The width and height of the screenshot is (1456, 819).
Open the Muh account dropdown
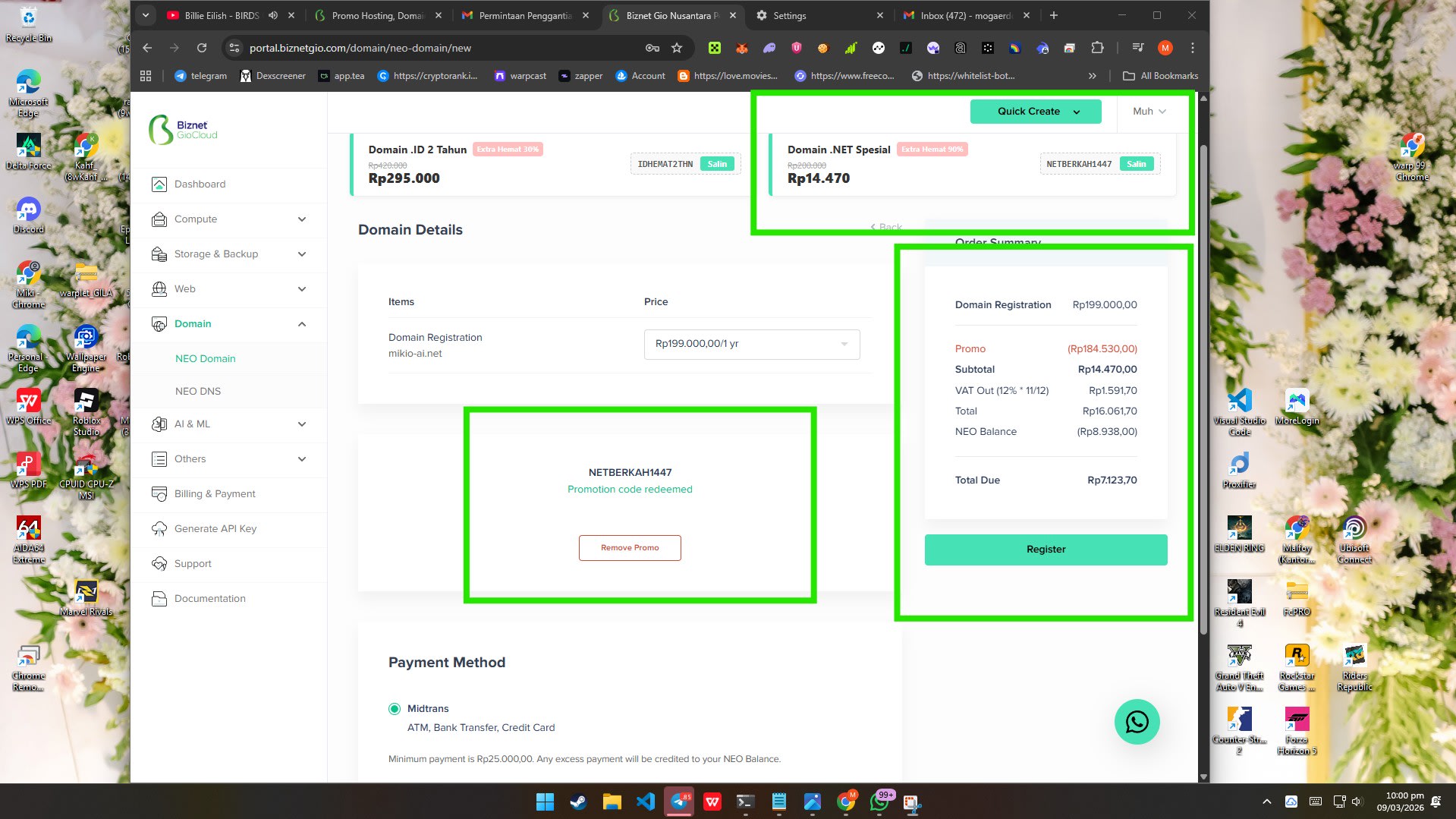(x=1149, y=112)
